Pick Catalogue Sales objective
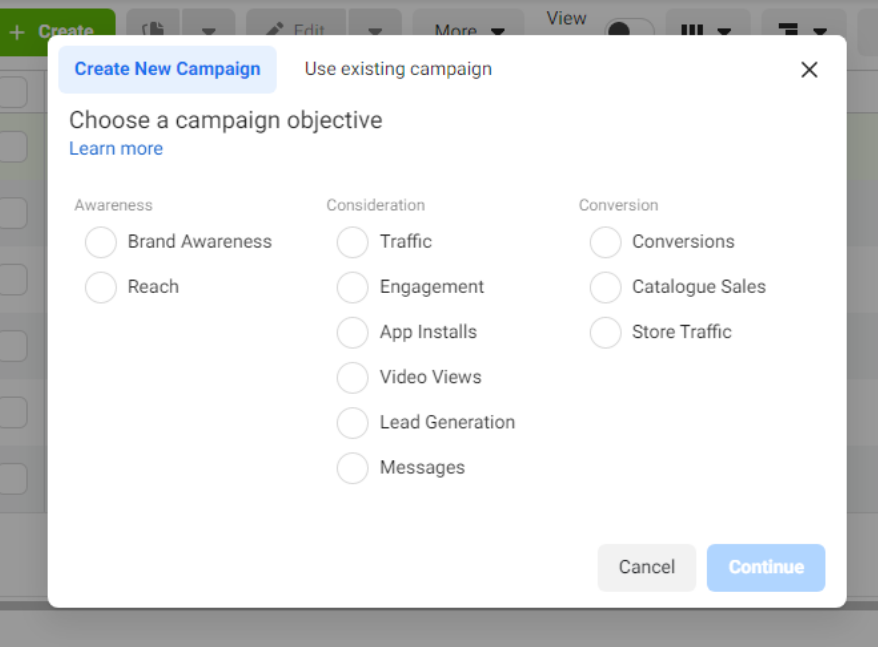The width and height of the screenshot is (878, 647). click(x=605, y=287)
